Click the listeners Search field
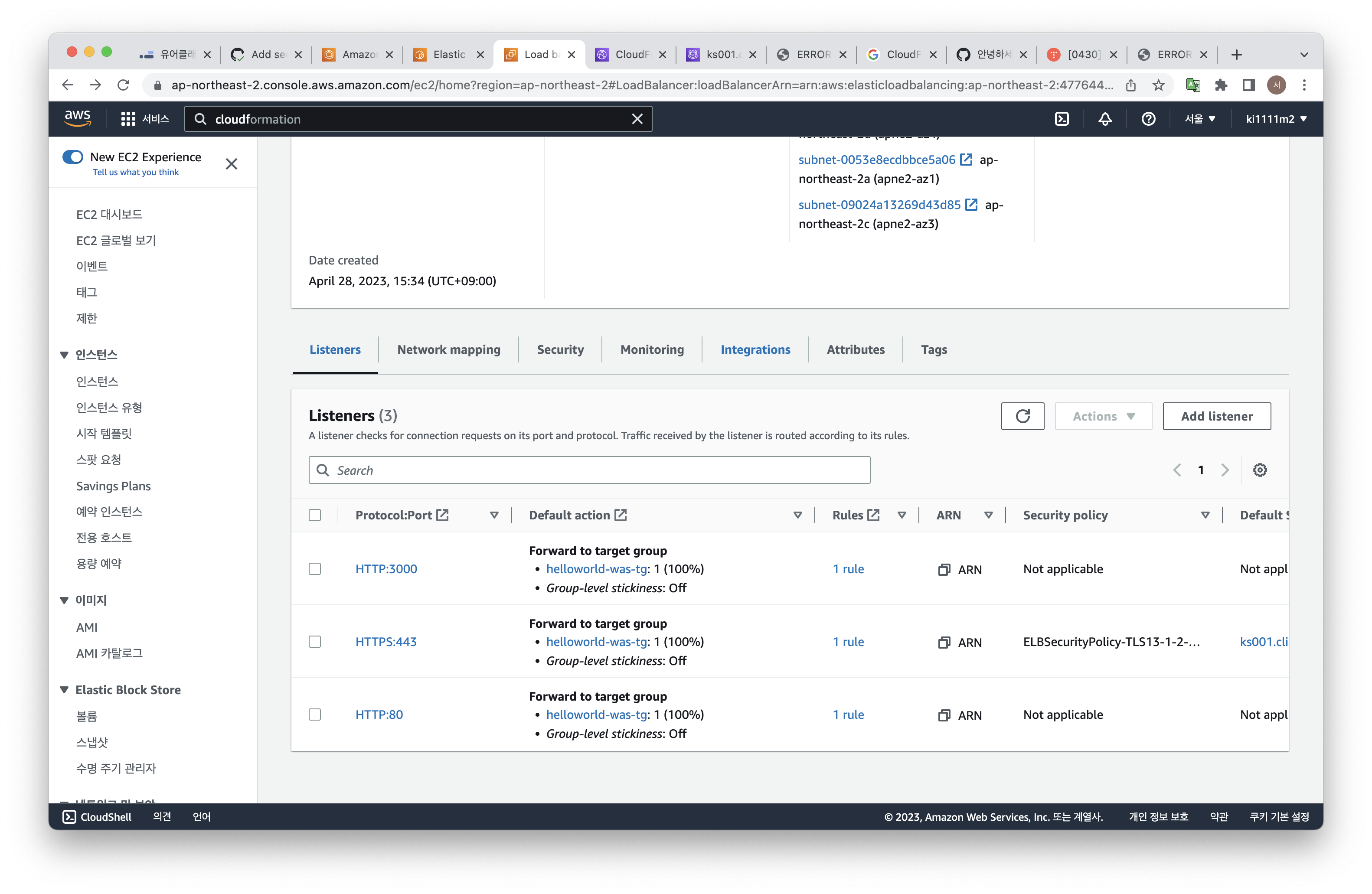 589,470
